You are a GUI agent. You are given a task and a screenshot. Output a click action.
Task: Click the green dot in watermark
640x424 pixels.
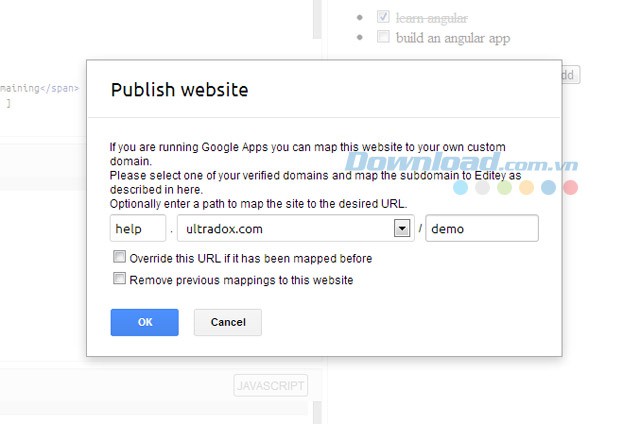click(x=504, y=187)
